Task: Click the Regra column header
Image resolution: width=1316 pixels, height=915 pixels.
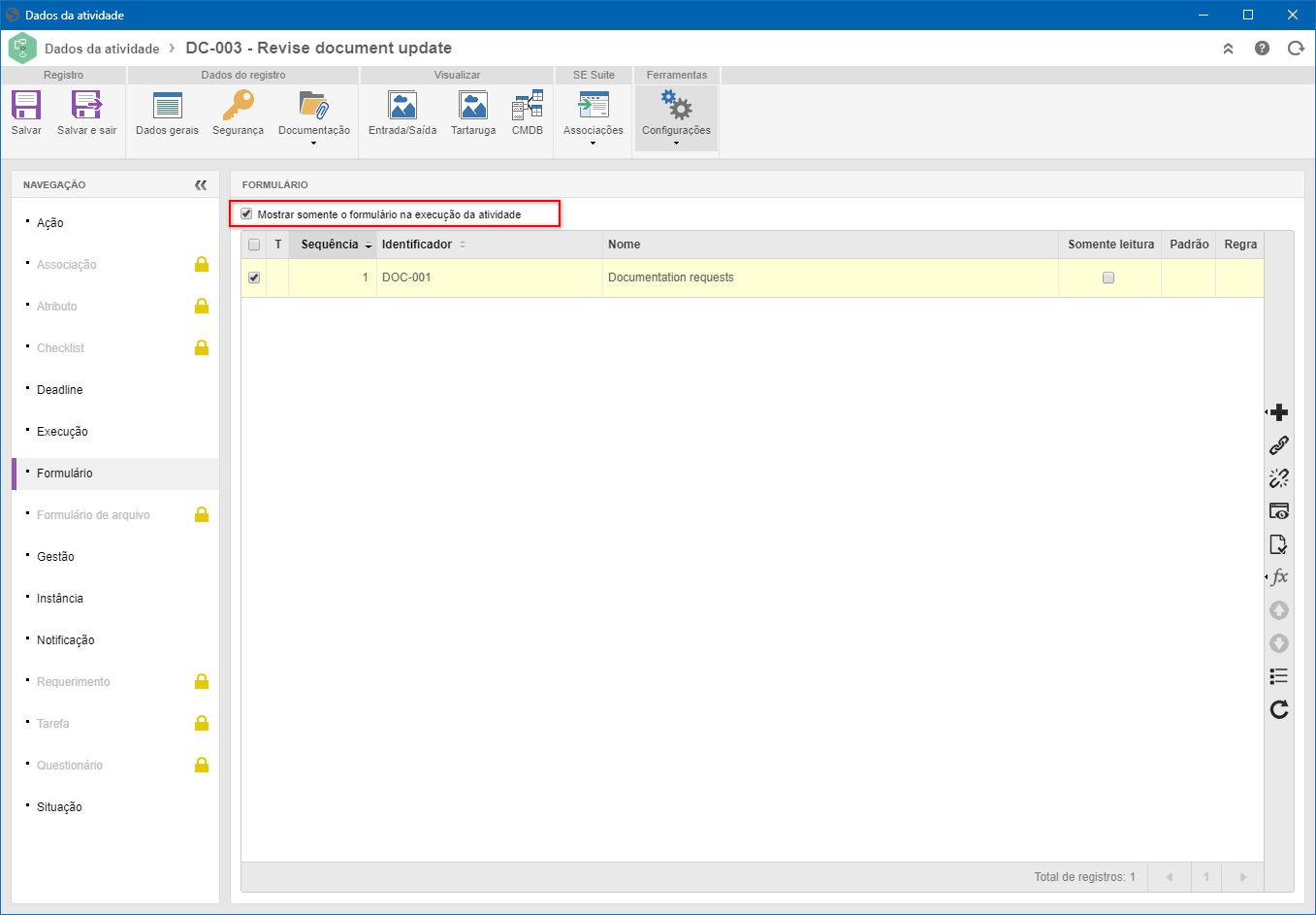Action: pyautogui.click(x=1240, y=245)
